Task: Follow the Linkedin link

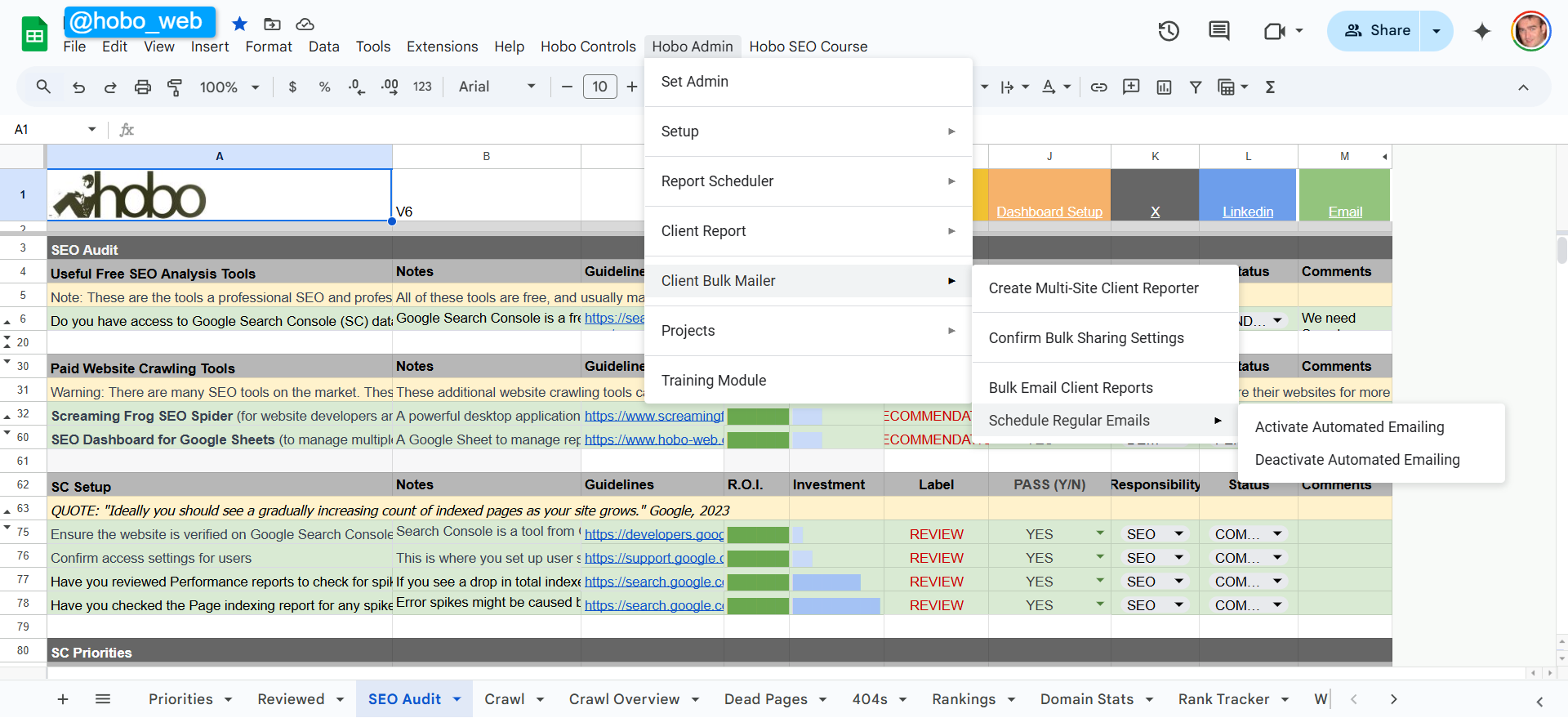Action: click(x=1248, y=212)
